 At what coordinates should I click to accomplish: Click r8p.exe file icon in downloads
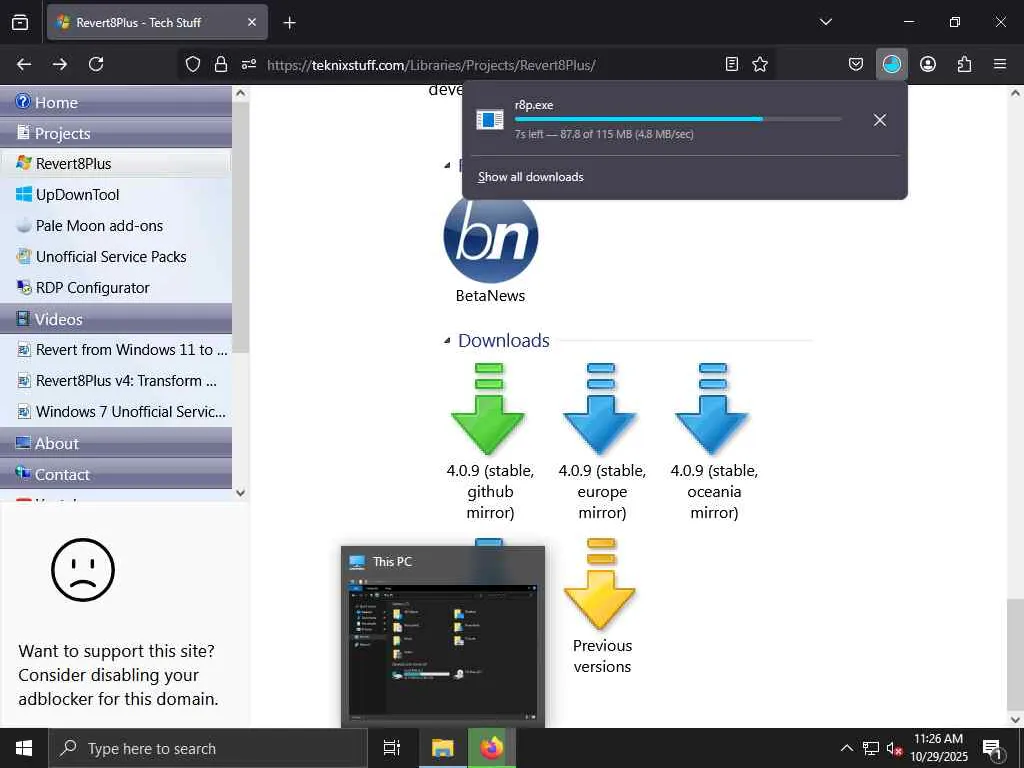coord(490,120)
